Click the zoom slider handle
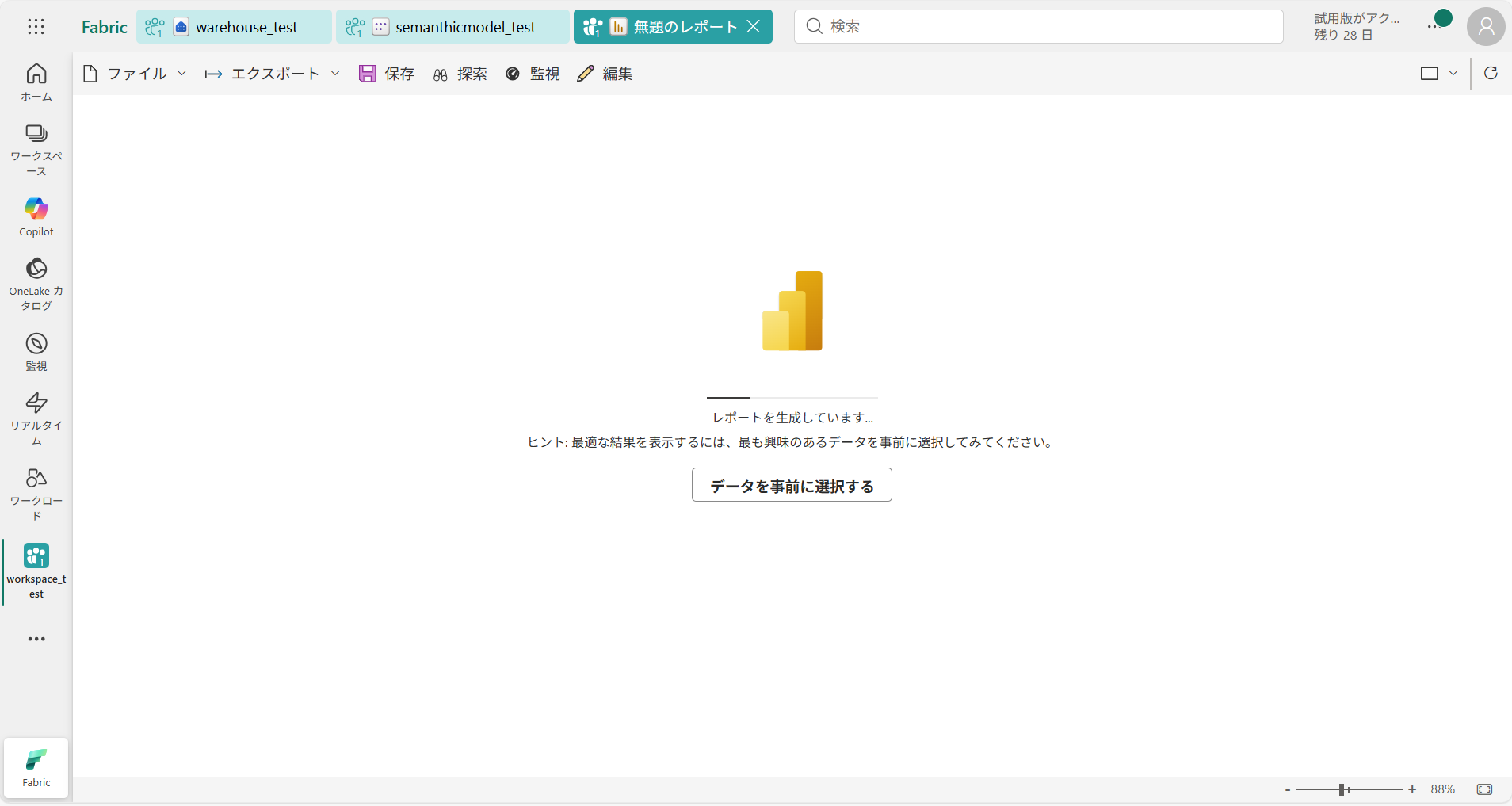Image resolution: width=1512 pixels, height=806 pixels. (1342, 789)
